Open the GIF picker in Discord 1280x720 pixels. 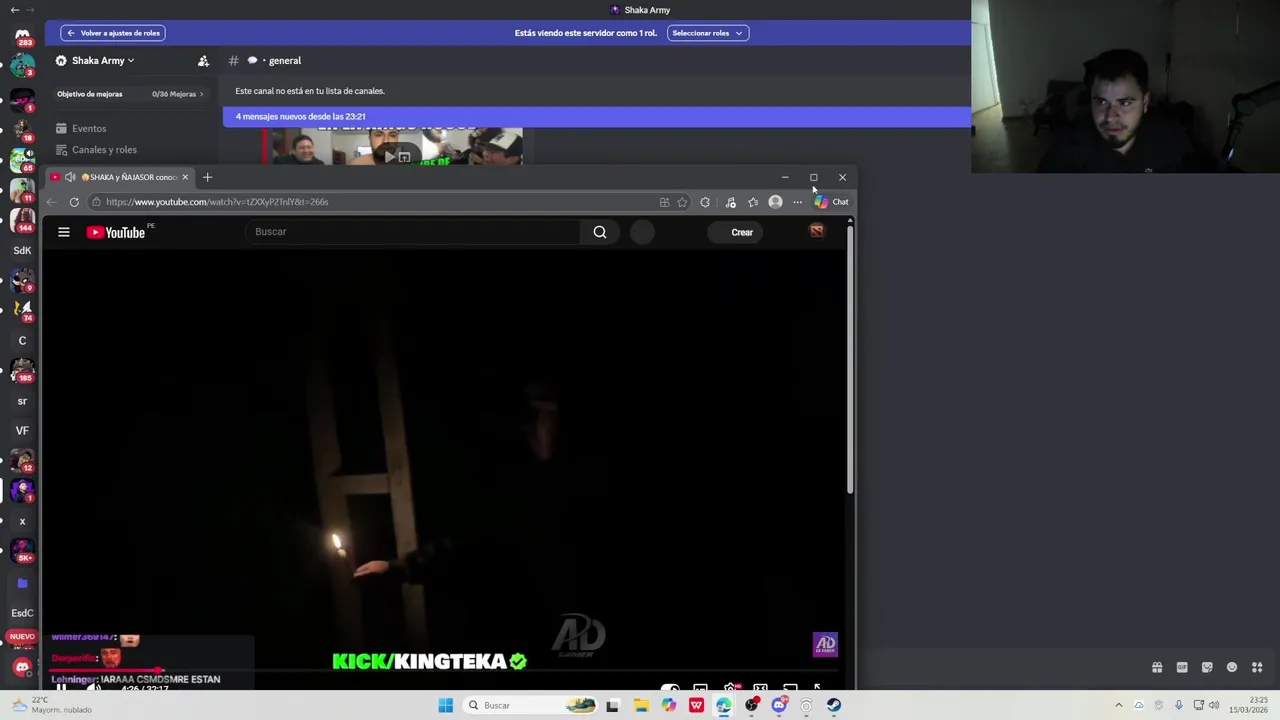[1182, 667]
